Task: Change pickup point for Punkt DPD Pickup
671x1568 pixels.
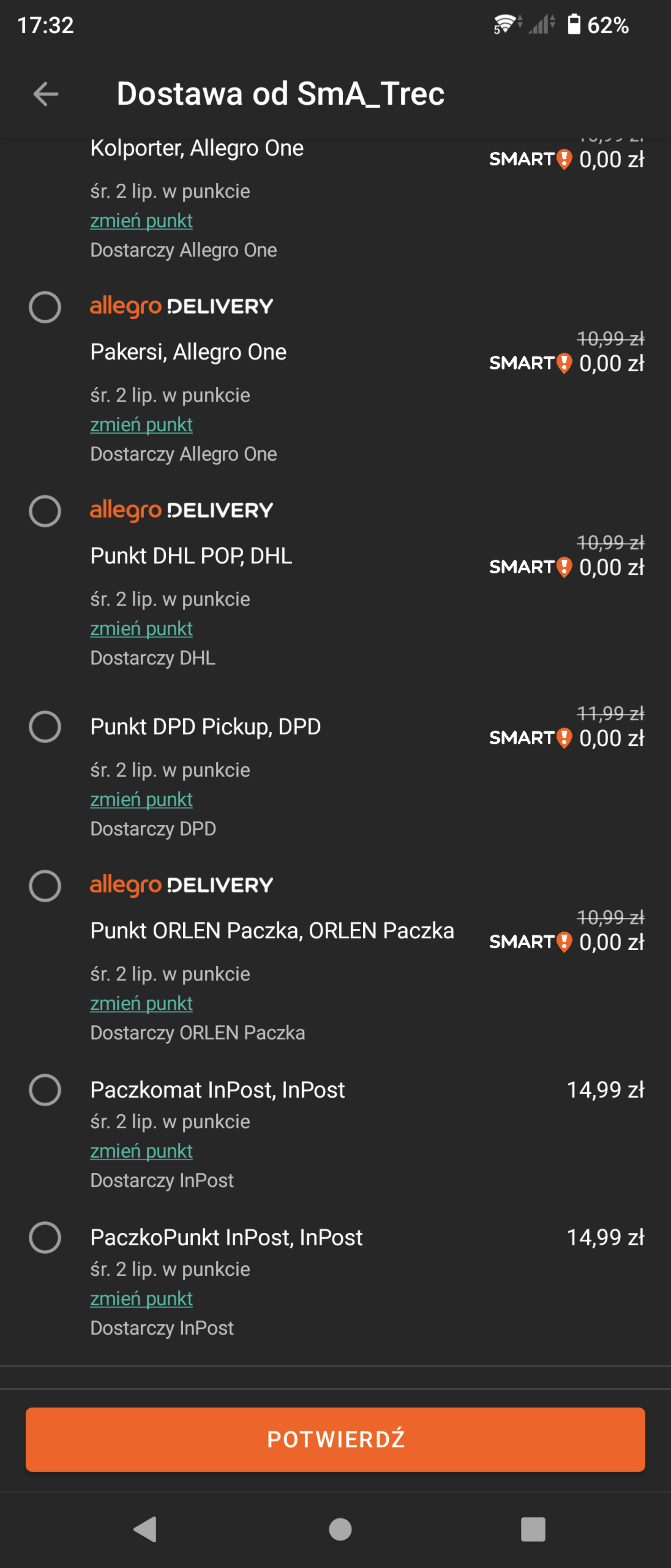Action: (x=141, y=799)
